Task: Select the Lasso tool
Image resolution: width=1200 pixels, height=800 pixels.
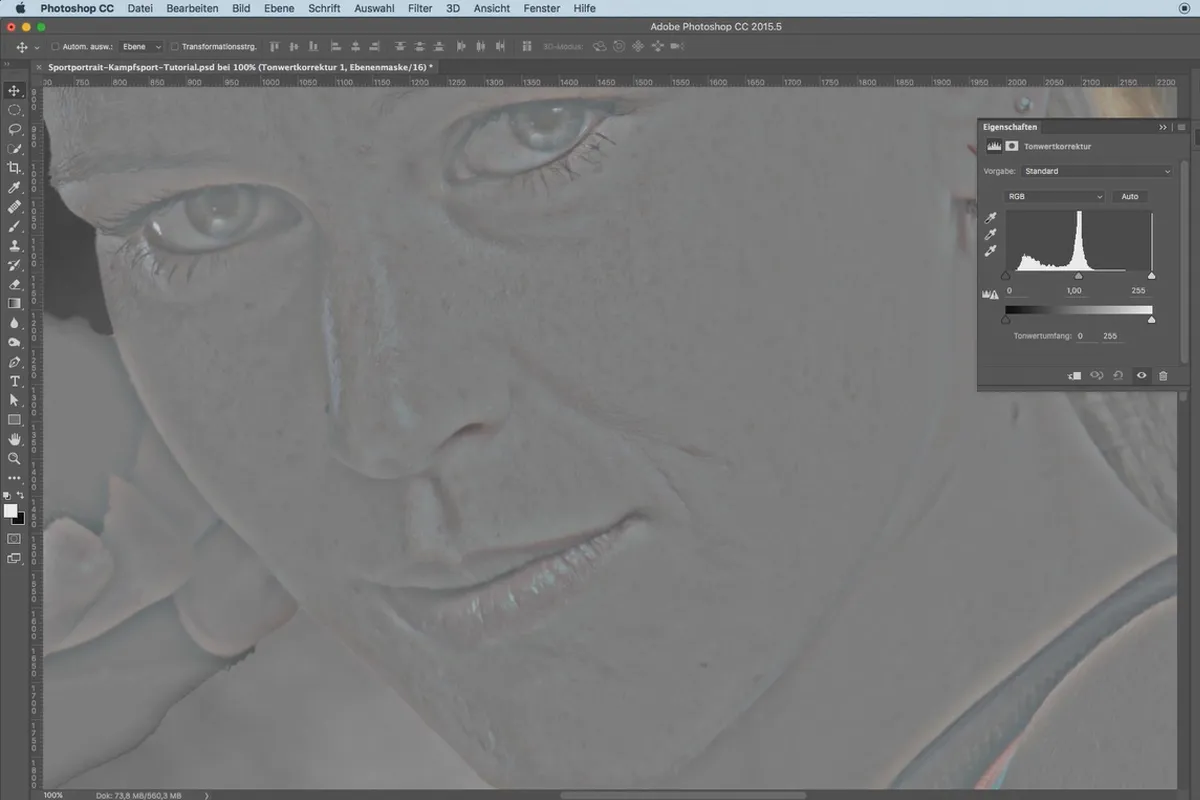Action: click(x=14, y=129)
